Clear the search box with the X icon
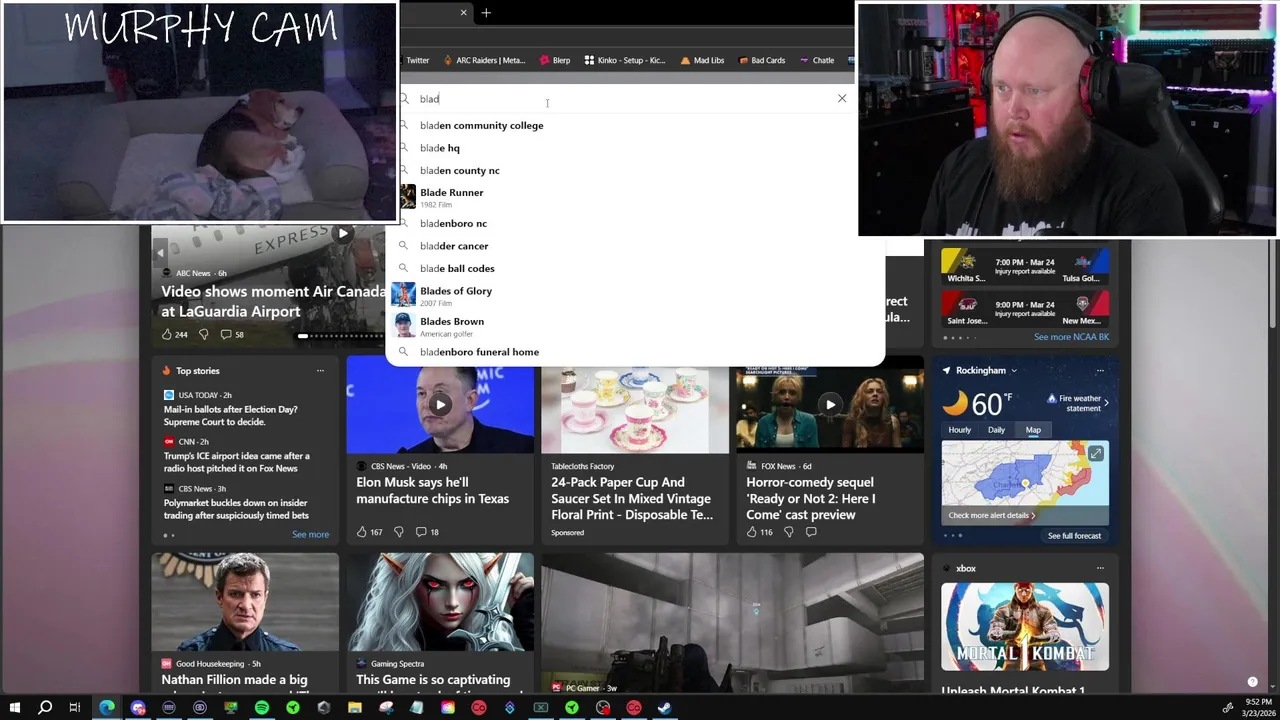The image size is (1280, 720). click(x=842, y=98)
